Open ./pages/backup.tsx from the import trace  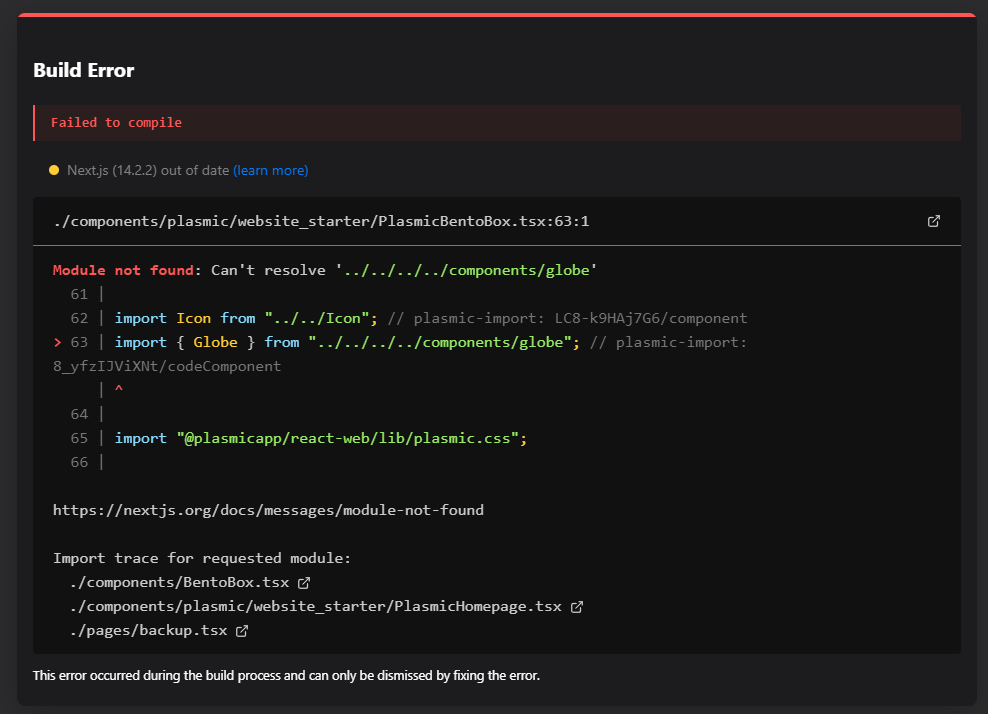pos(148,630)
